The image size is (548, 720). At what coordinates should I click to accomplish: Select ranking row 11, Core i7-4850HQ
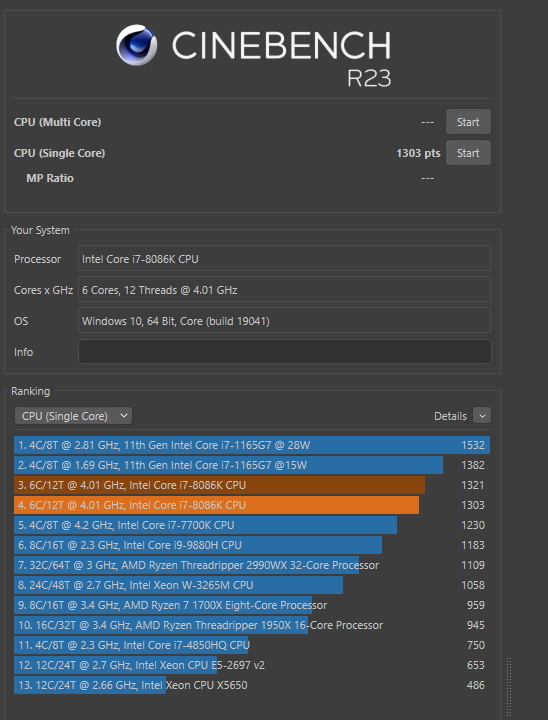252,645
